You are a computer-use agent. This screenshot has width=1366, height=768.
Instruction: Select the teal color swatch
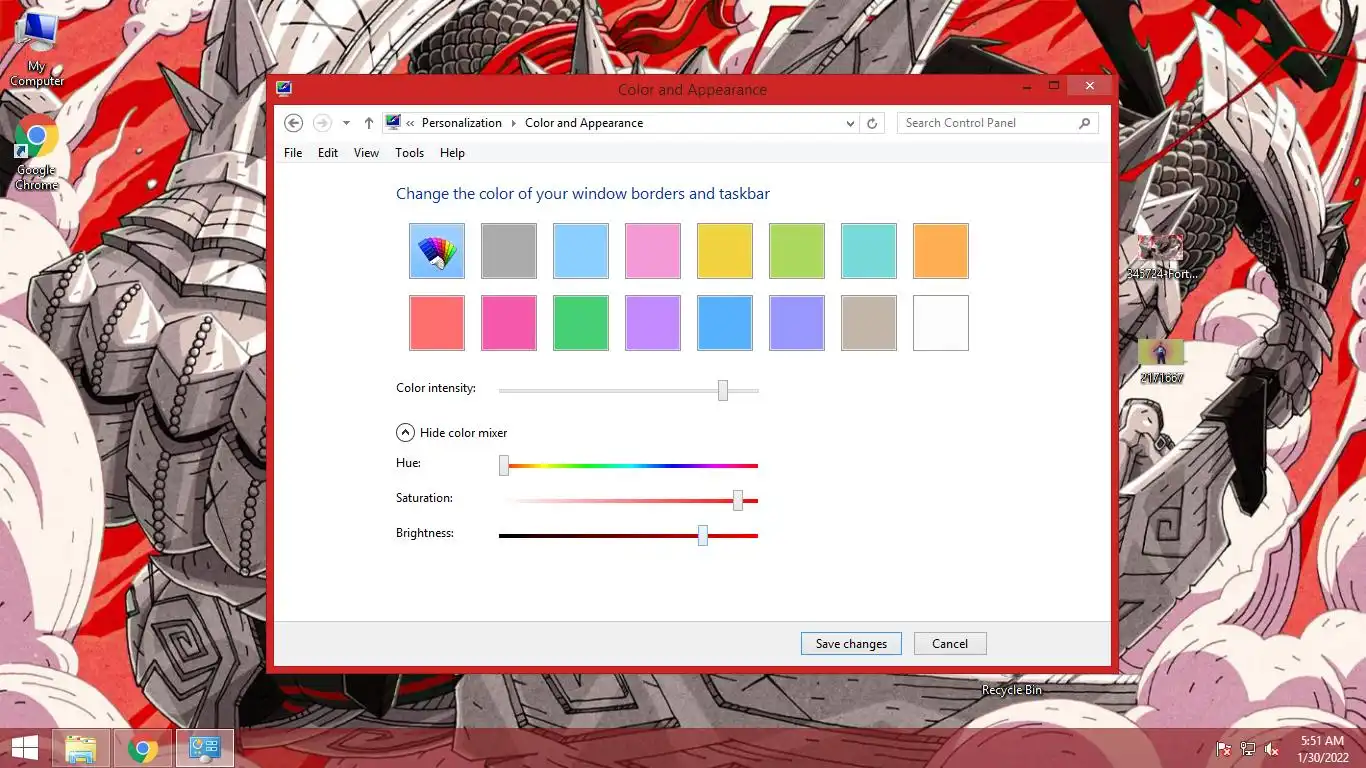click(x=869, y=251)
